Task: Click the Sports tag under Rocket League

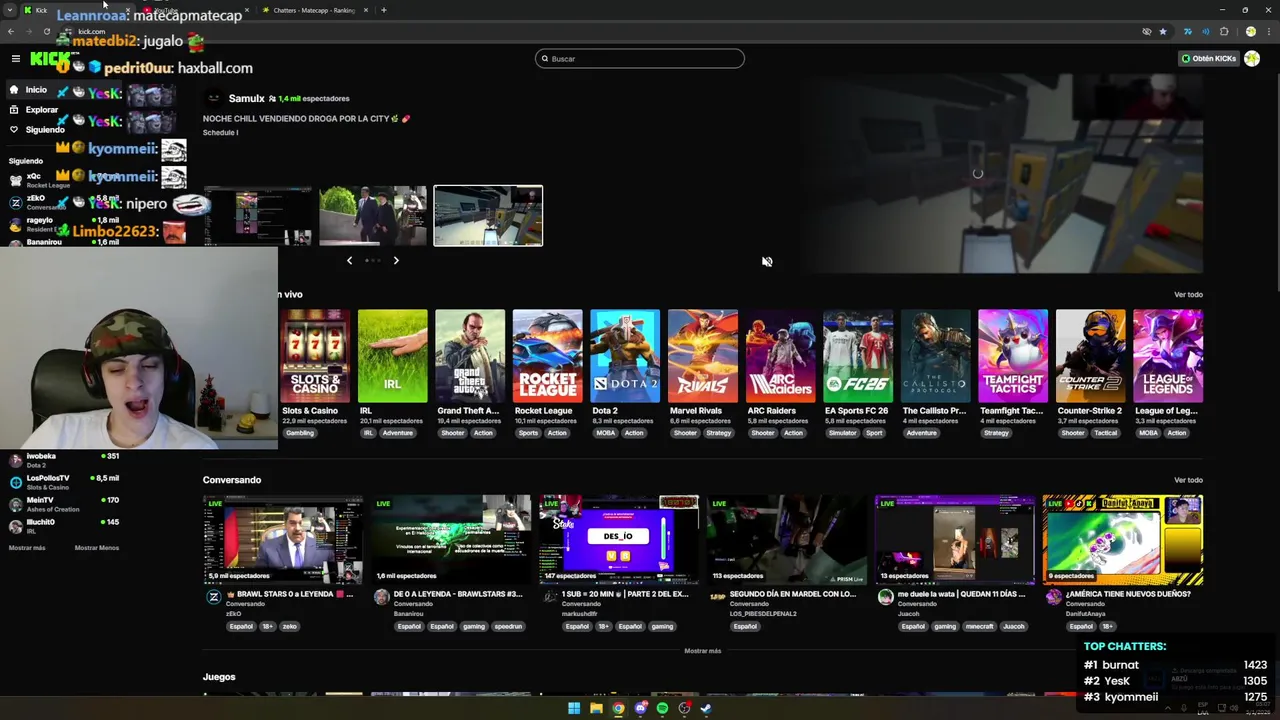Action: click(x=528, y=433)
